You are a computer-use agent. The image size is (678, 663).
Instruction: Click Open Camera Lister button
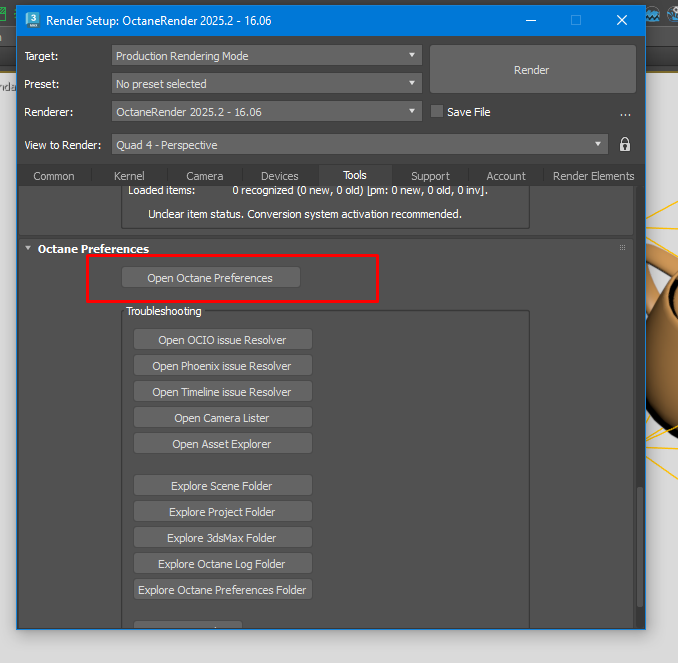[x=223, y=417]
